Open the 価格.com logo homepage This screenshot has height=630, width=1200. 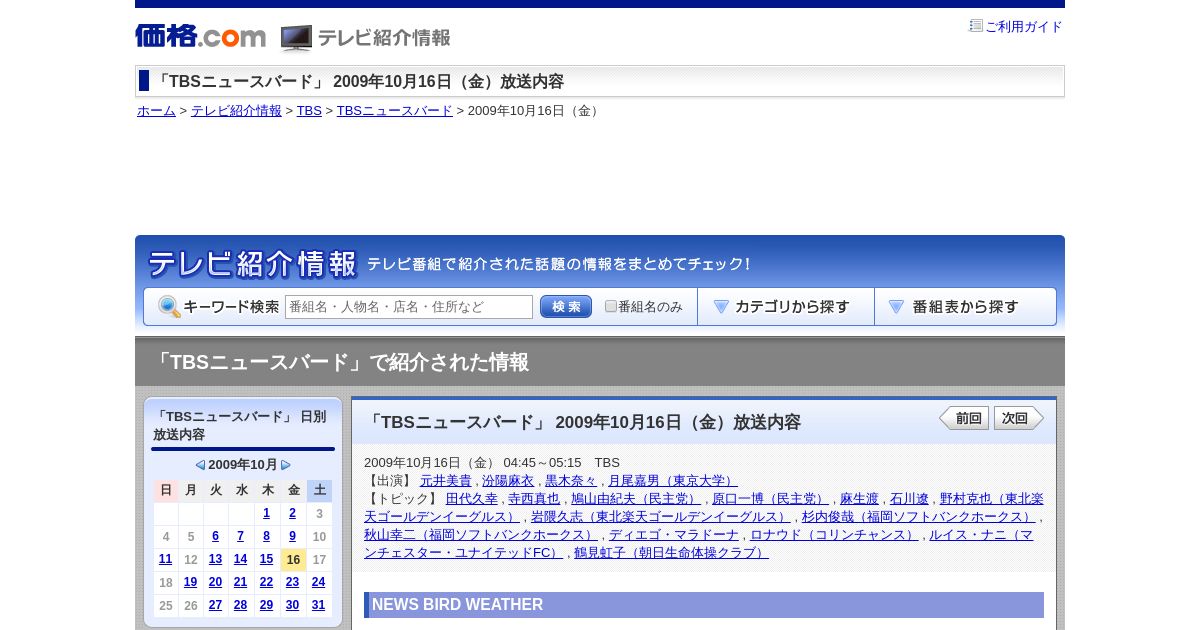(x=200, y=36)
